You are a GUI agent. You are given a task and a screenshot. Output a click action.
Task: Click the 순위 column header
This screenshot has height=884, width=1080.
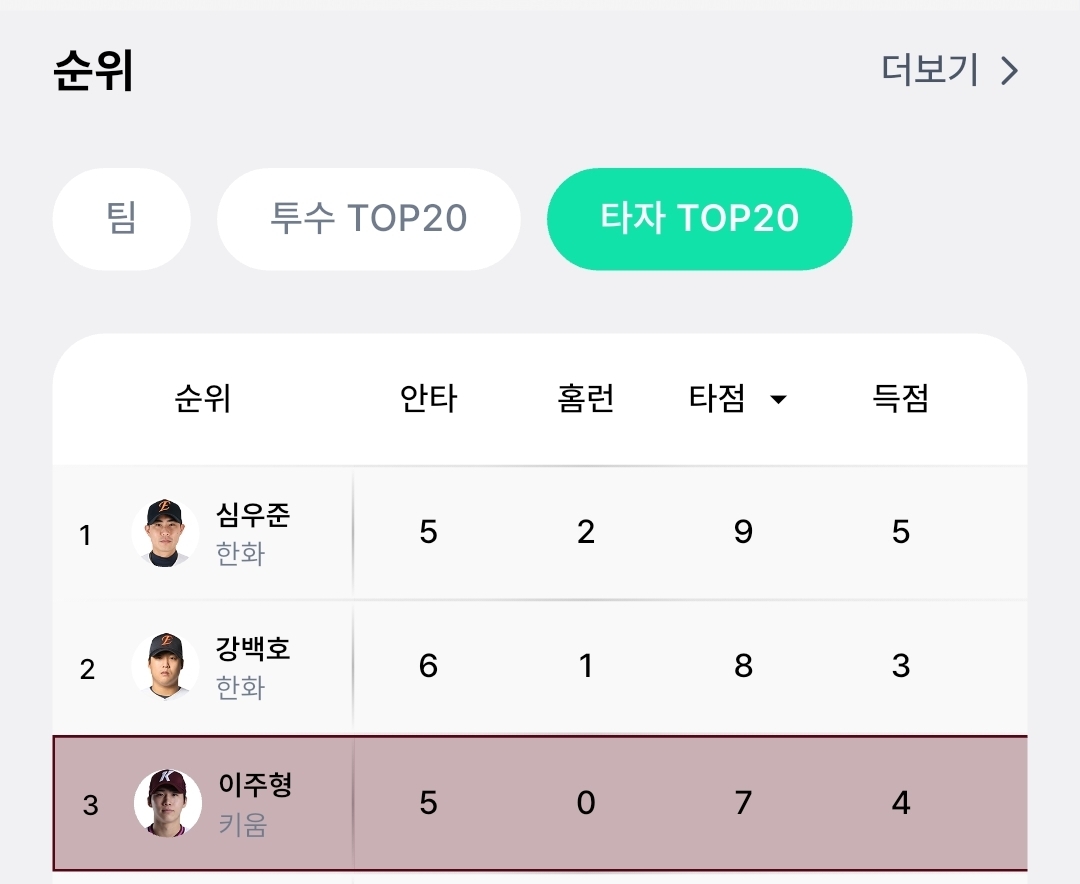203,399
